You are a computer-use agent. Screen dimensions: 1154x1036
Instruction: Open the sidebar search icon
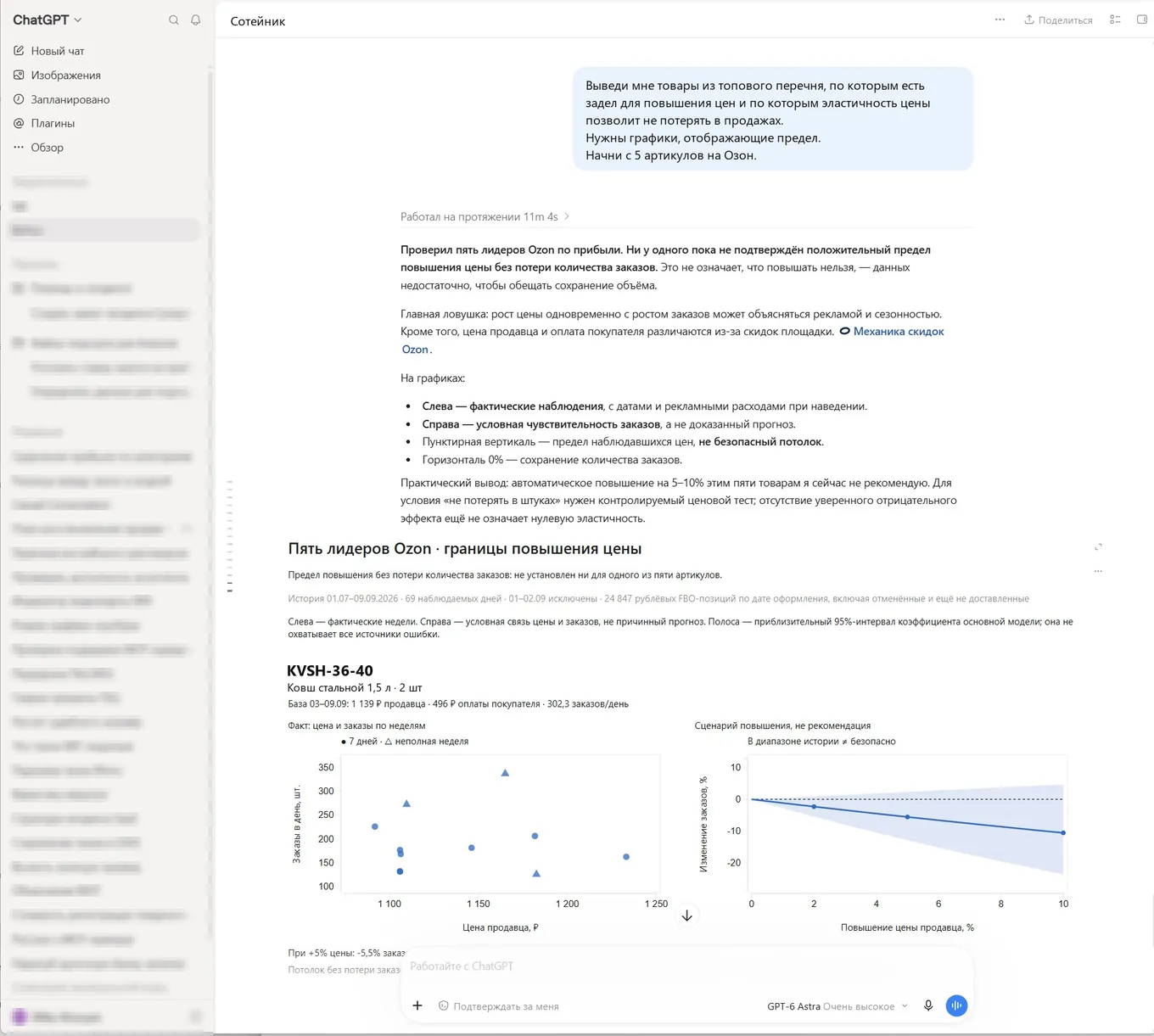pos(174,20)
